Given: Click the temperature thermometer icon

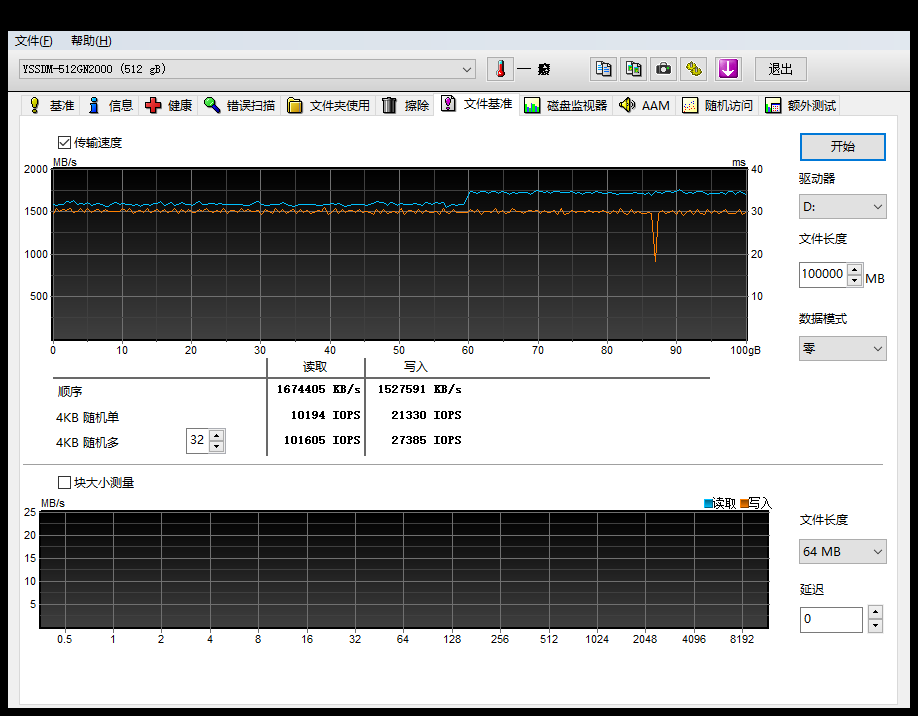Looking at the screenshot, I should [500, 69].
